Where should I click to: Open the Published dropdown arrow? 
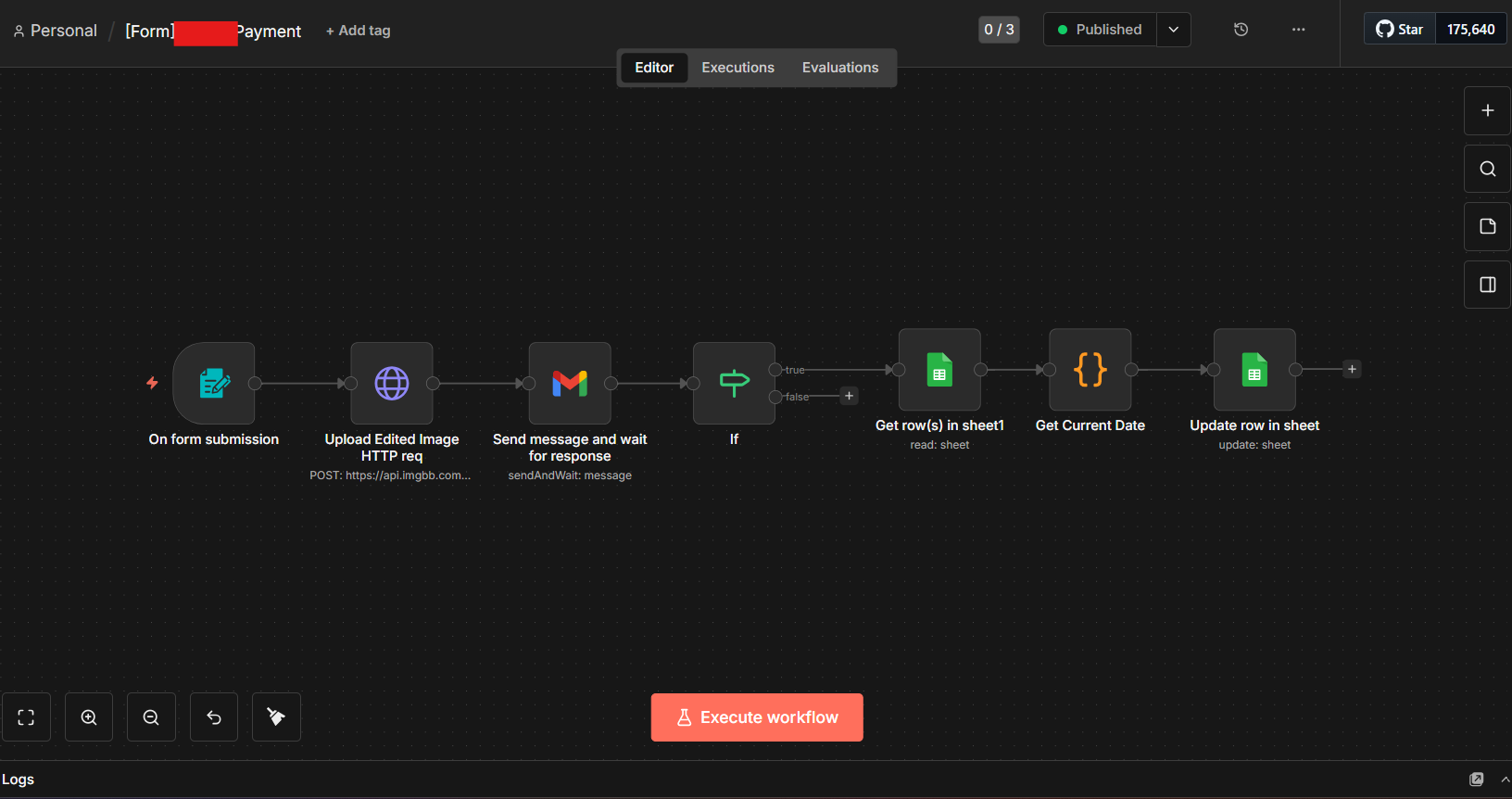1174,30
